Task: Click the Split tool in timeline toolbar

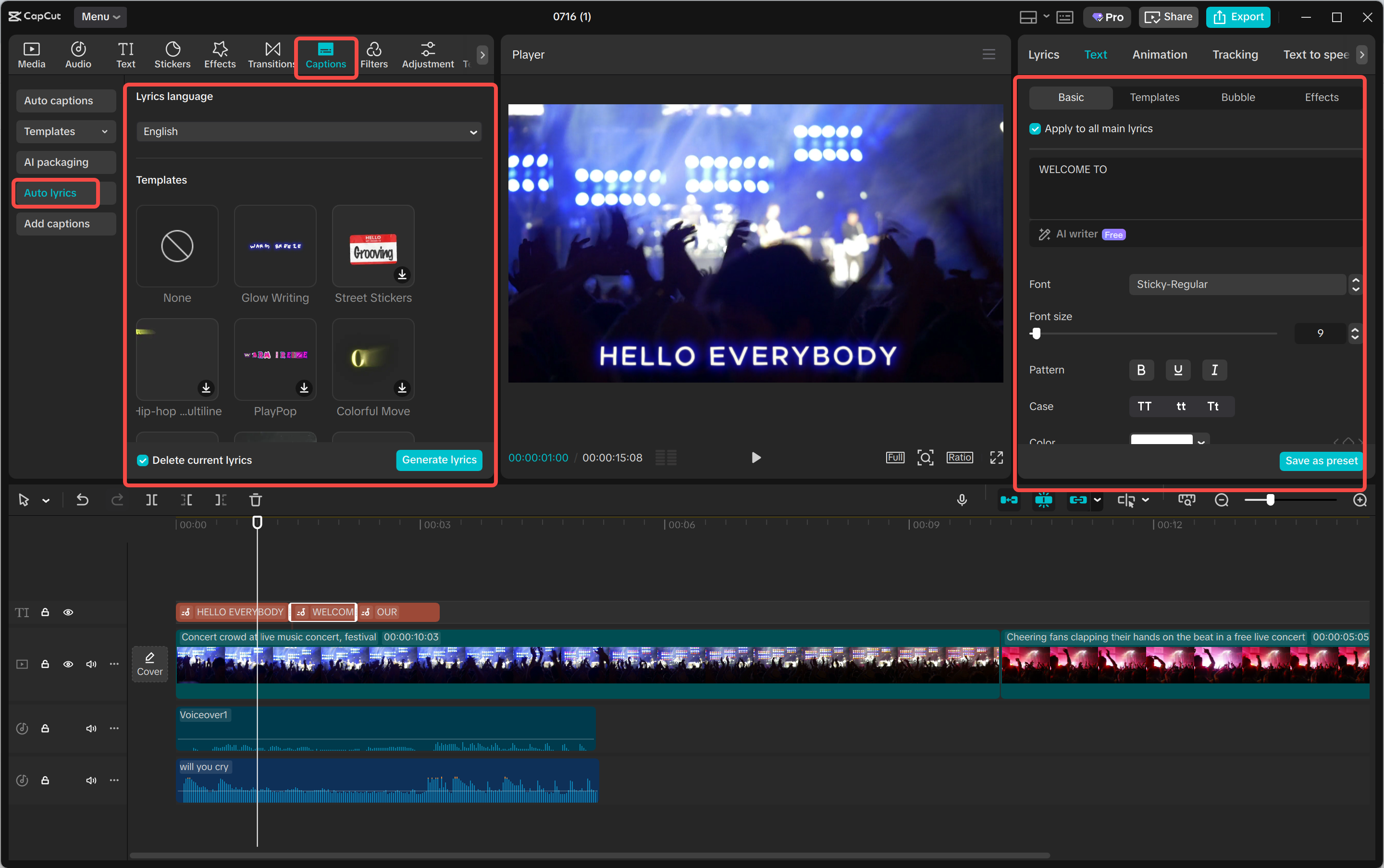Action: 151,500
